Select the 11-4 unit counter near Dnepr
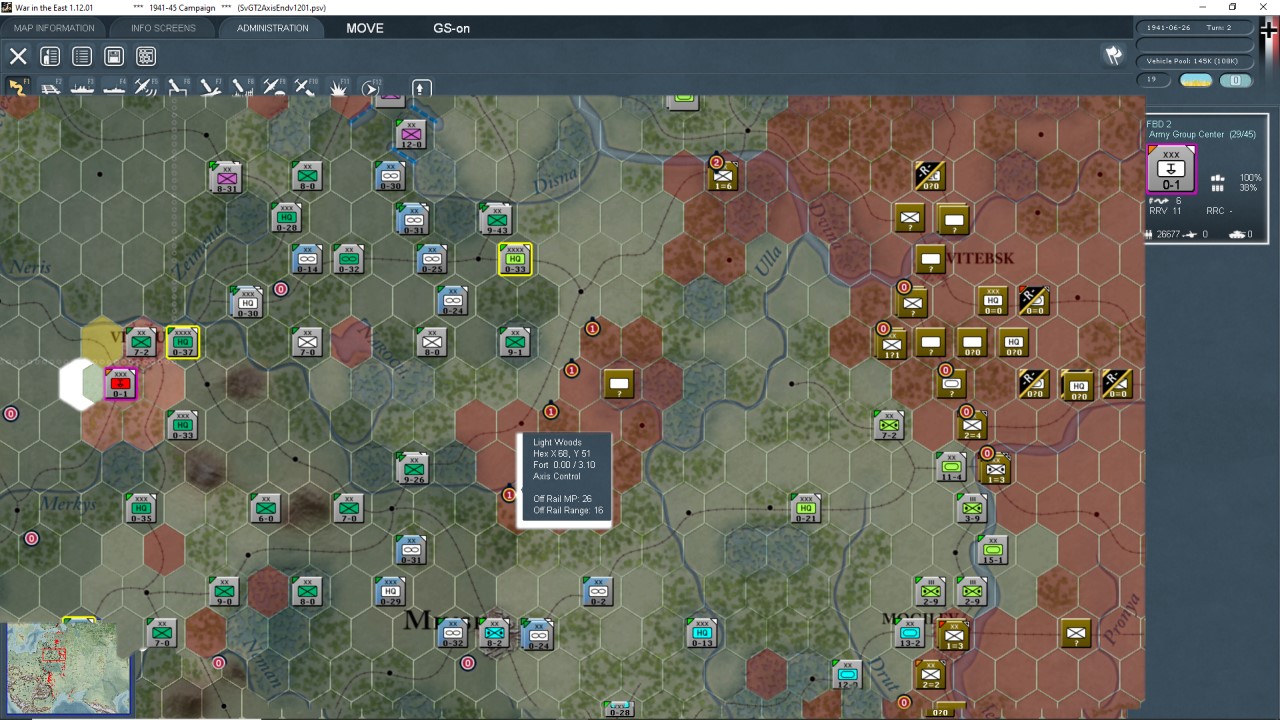The image size is (1280, 720). (951, 467)
